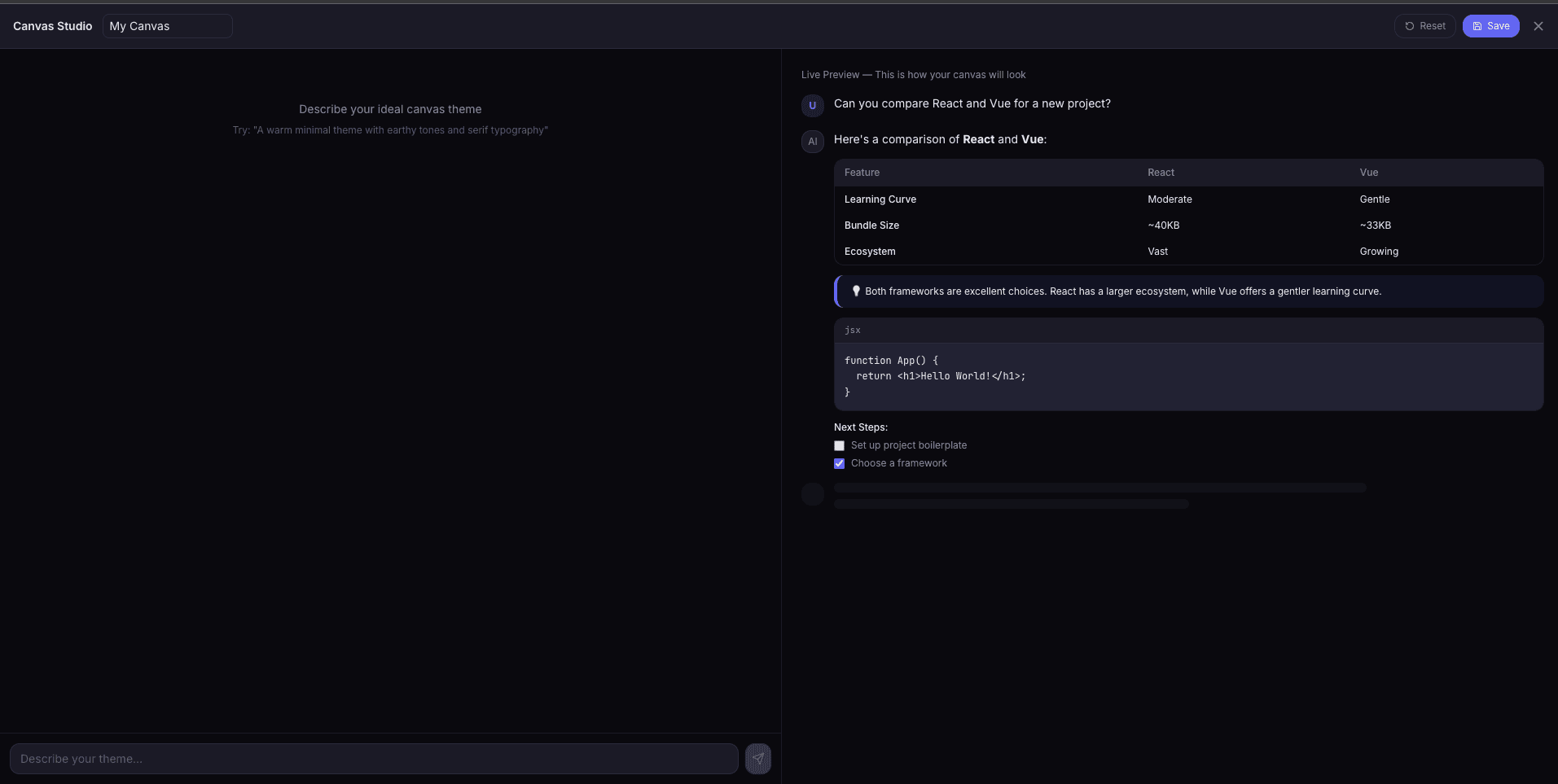
Task: Click the loading placeholder avatar circle
Action: coord(812,494)
